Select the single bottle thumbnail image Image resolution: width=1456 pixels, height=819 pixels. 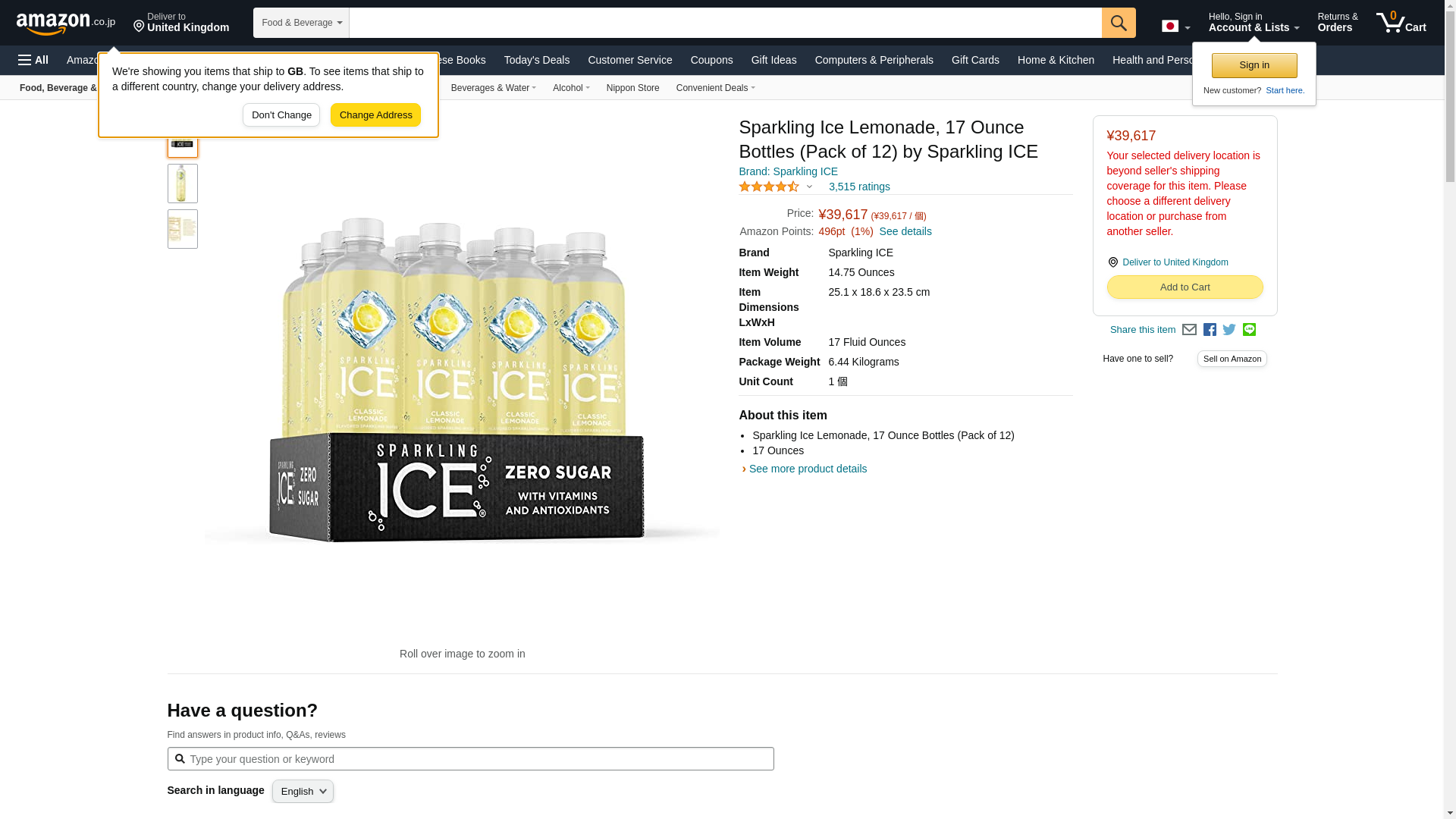point(182,184)
